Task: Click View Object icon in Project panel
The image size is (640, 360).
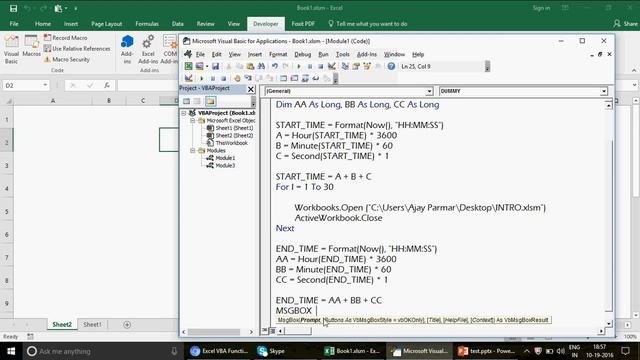Action: pyautogui.click(x=198, y=101)
